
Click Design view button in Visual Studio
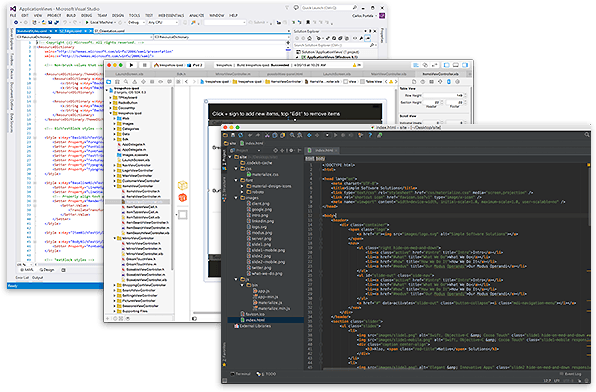47,270
